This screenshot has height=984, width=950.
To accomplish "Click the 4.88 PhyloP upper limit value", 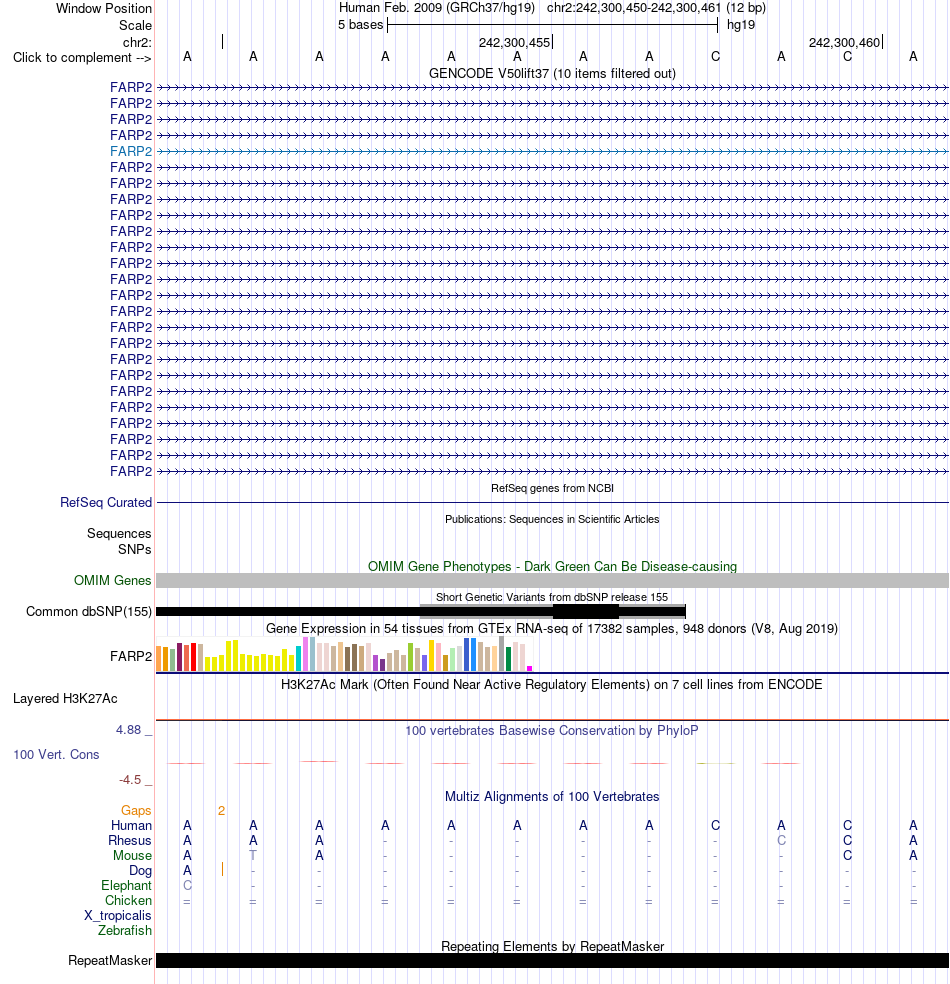I will (x=129, y=730).
